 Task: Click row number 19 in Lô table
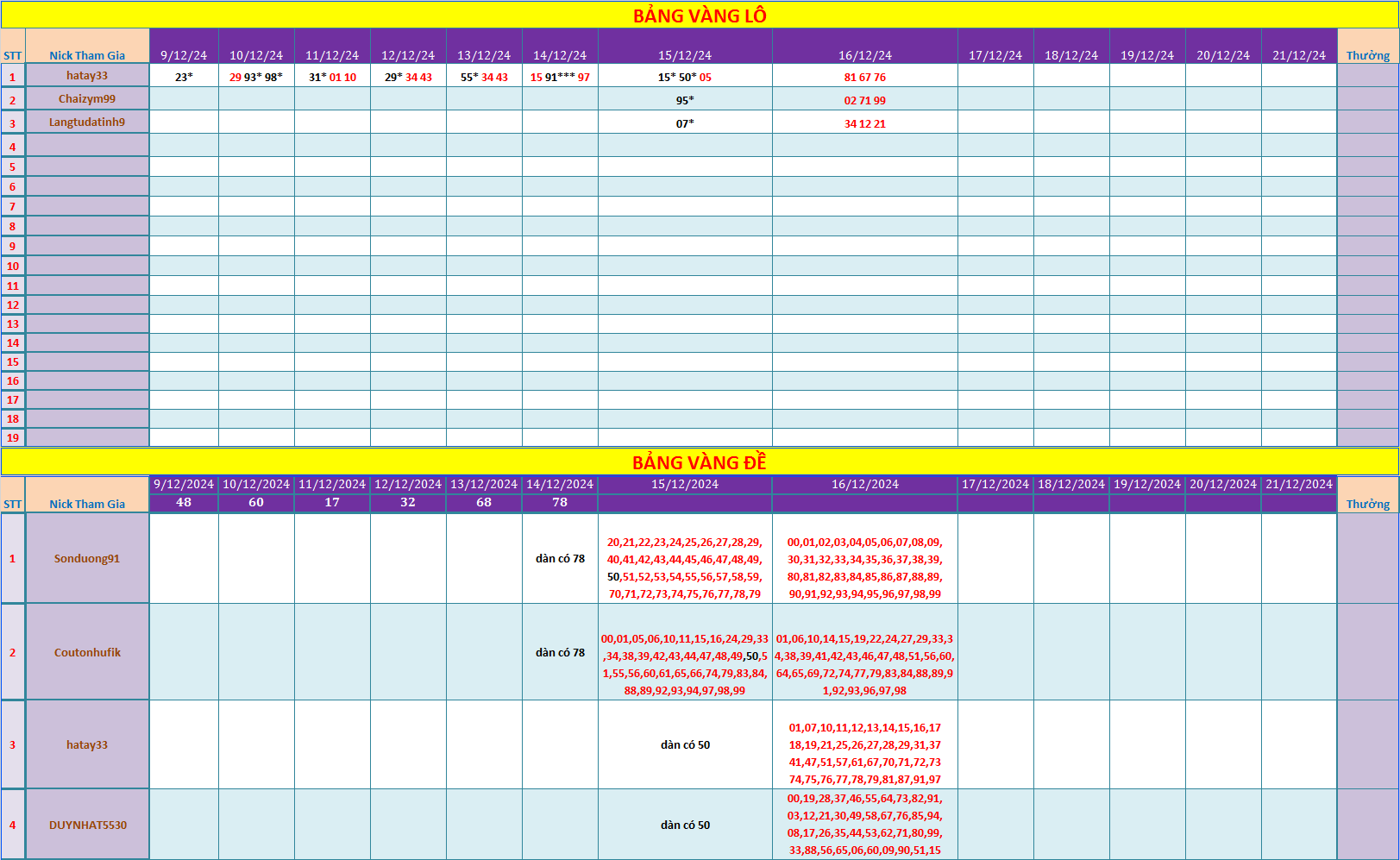click(13, 437)
